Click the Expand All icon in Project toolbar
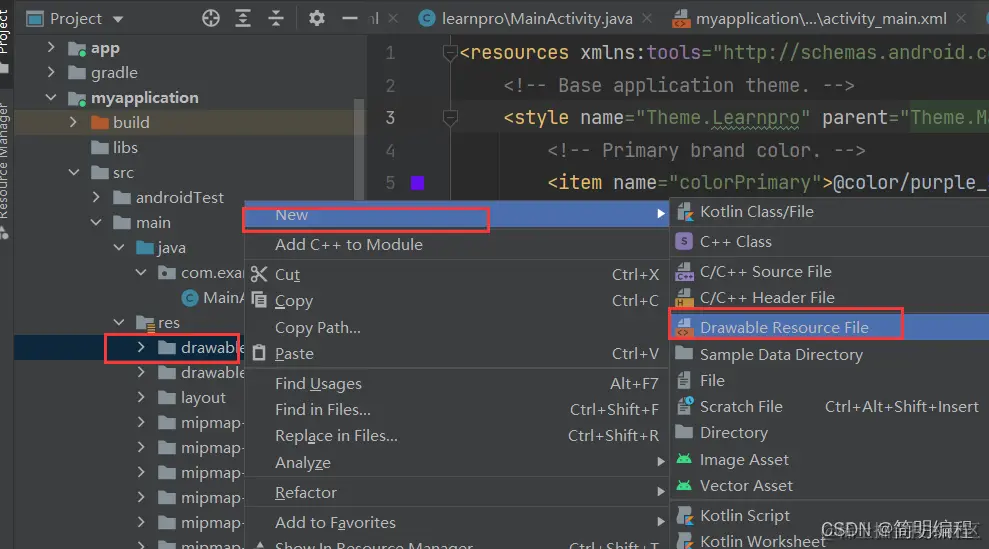The width and height of the screenshot is (989, 549). (x=243, y=18)
